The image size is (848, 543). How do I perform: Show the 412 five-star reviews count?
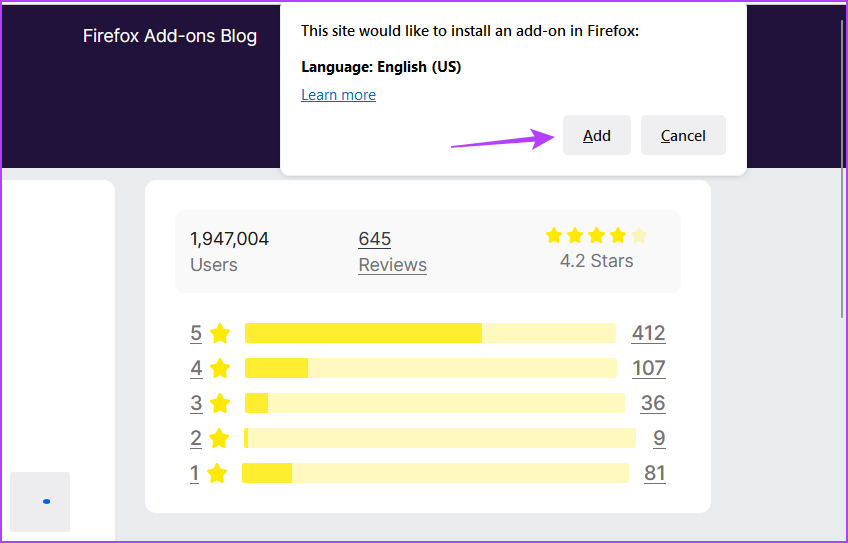tap(648, 333)
